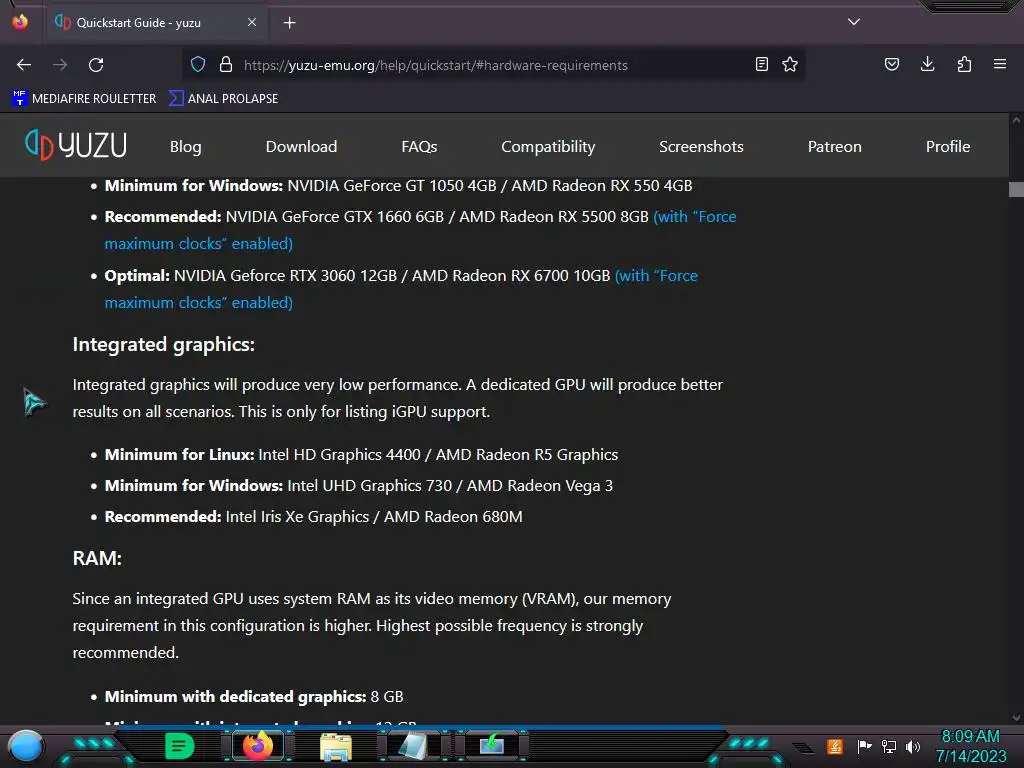Open the Screenshots page

coord(701,146)
